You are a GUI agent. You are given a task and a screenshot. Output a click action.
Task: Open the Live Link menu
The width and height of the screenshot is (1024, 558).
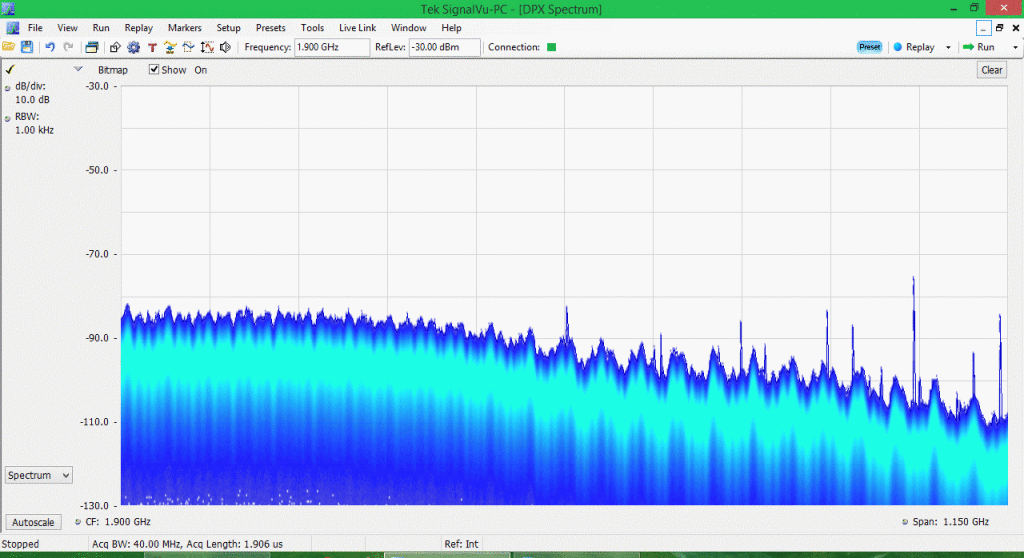click(x=357, y=27)
